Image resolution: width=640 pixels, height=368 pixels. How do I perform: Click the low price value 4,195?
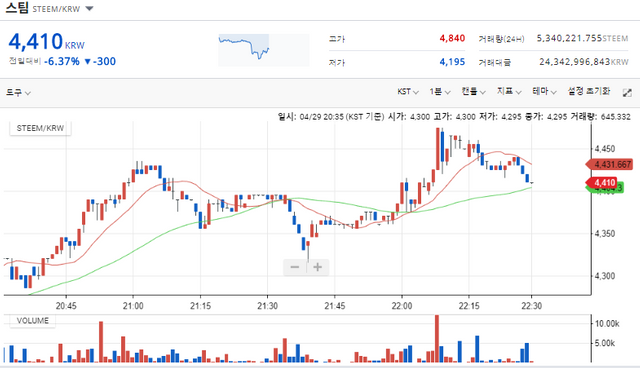[452, 62]
